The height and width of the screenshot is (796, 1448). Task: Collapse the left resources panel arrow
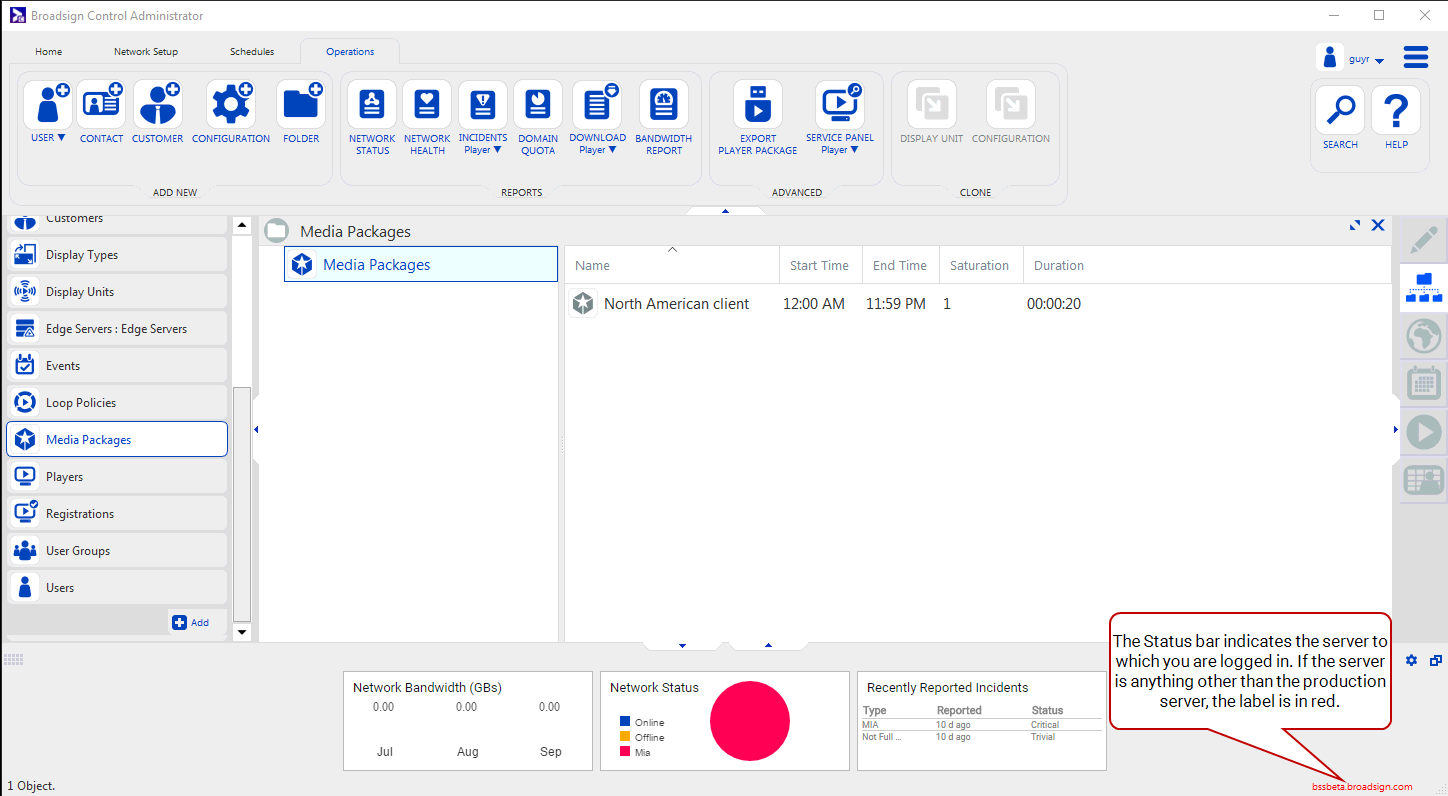coord(256,430)
